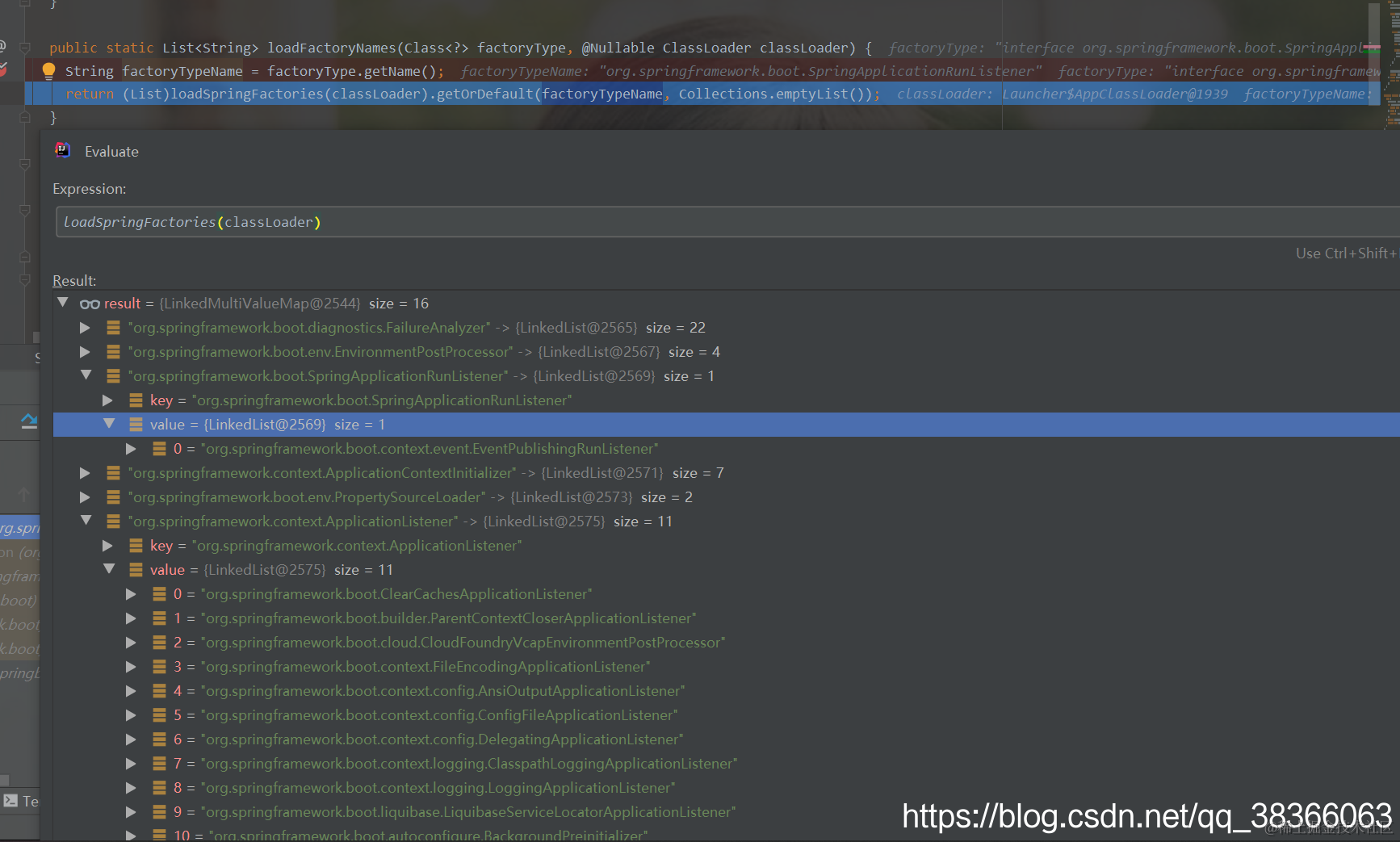This screenshot has width=1400, height=842.
Task: Expand the FailureAnalyzer entry
Action: tap(85, 328)
